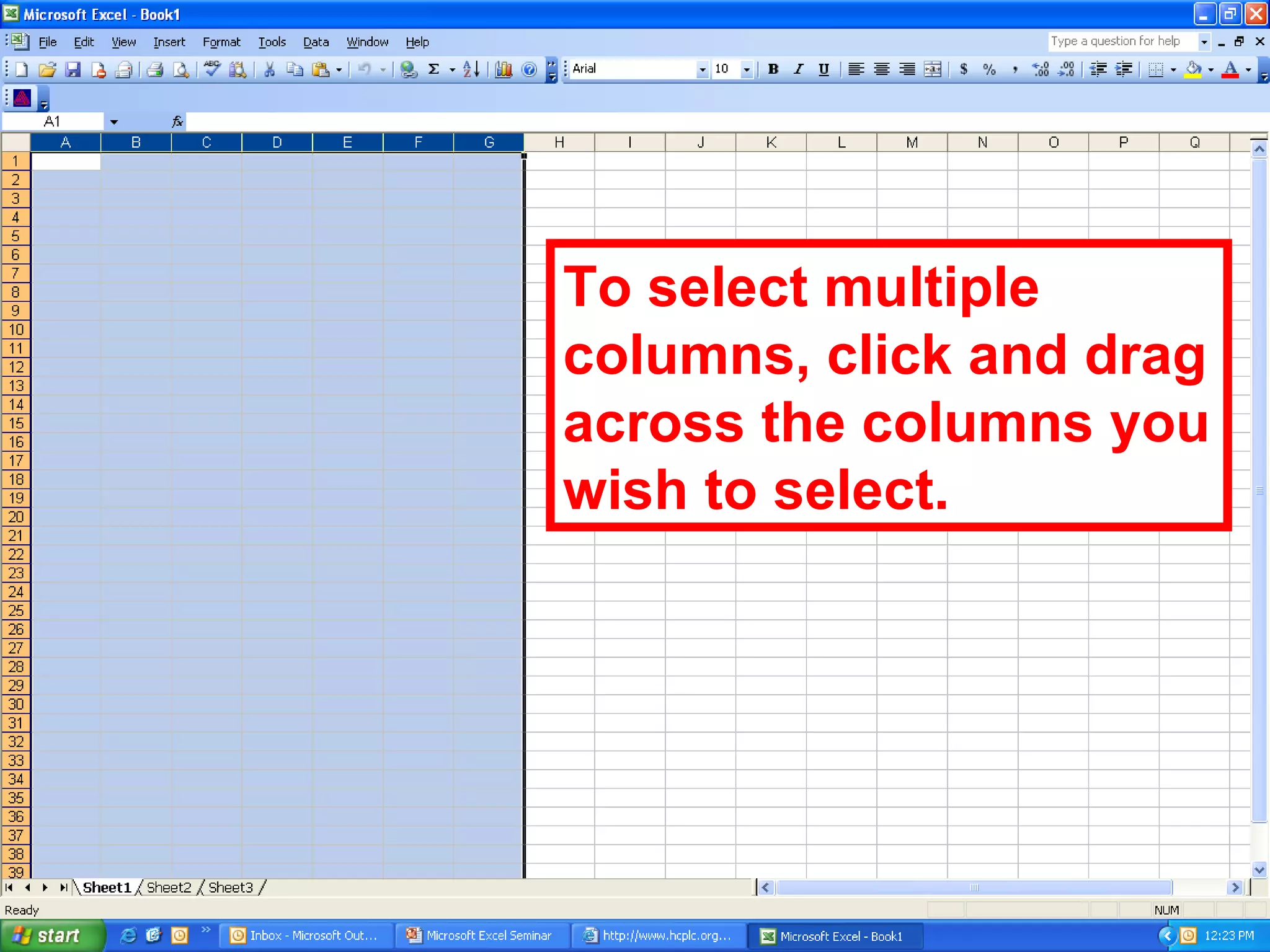Screen dimensions: 1270x952
Task: Click vertical scrollbar down arrow
Action: [x=1259, y=870]
